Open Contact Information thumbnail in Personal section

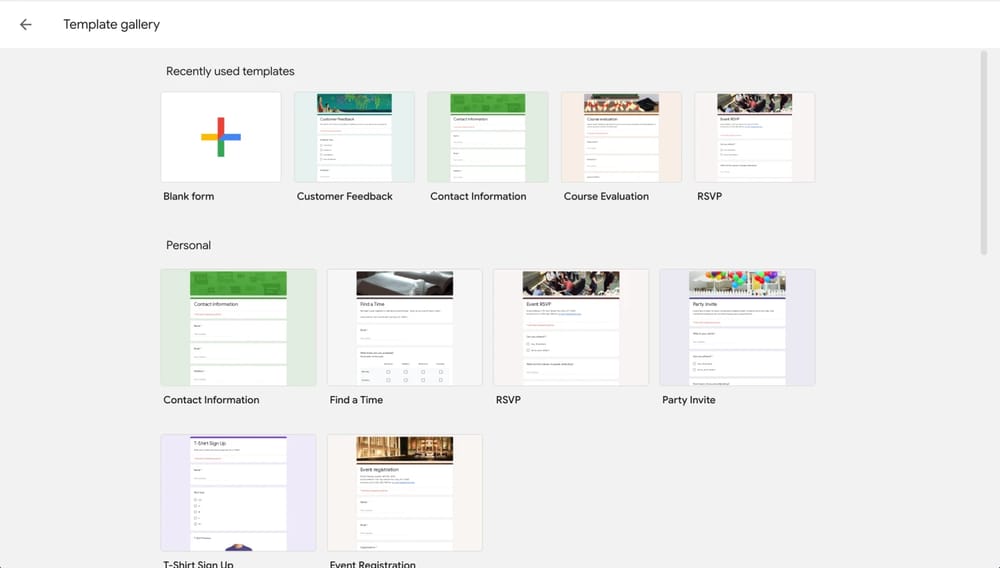click(x=238, y=327)
